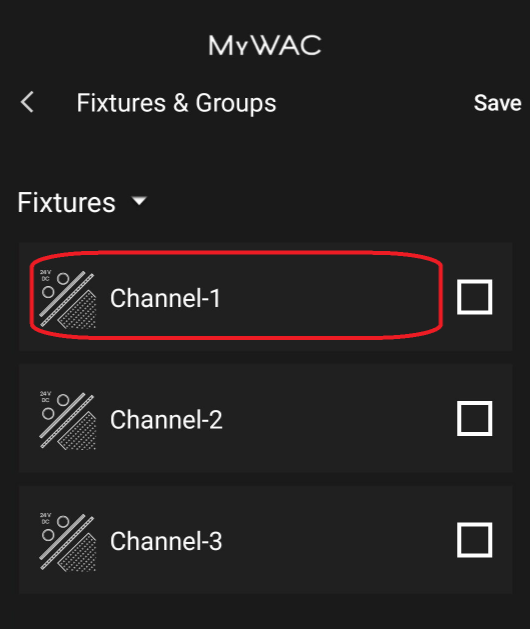Select the Channel-2 fixture name

click(x=166, y=420)
